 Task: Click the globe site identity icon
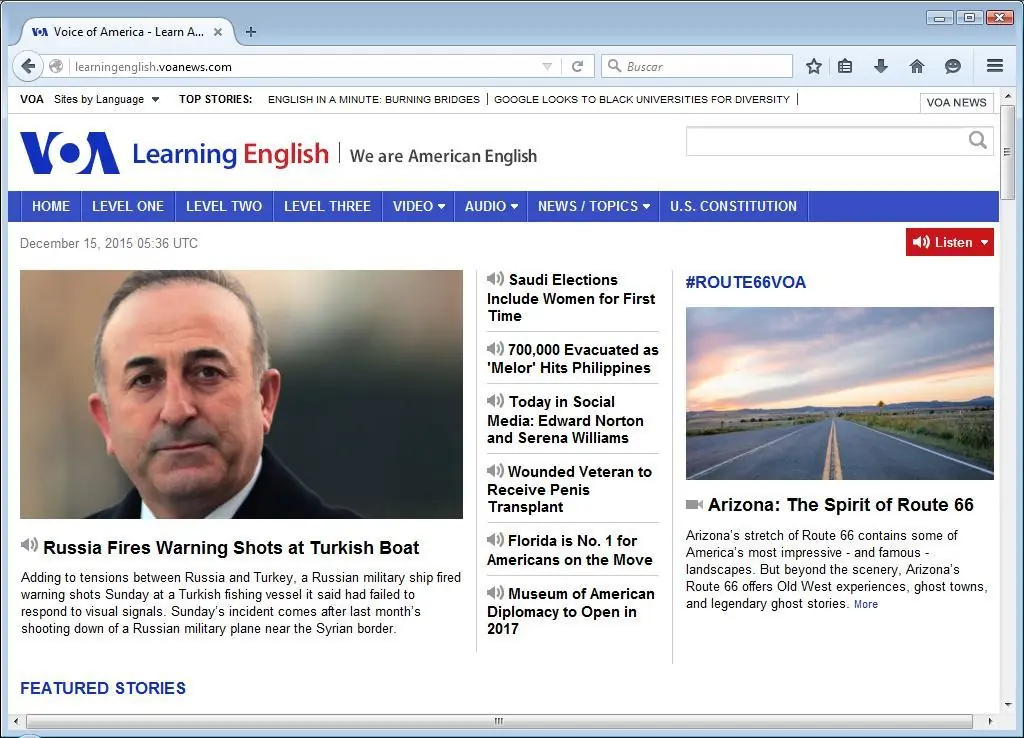point(56,67)
